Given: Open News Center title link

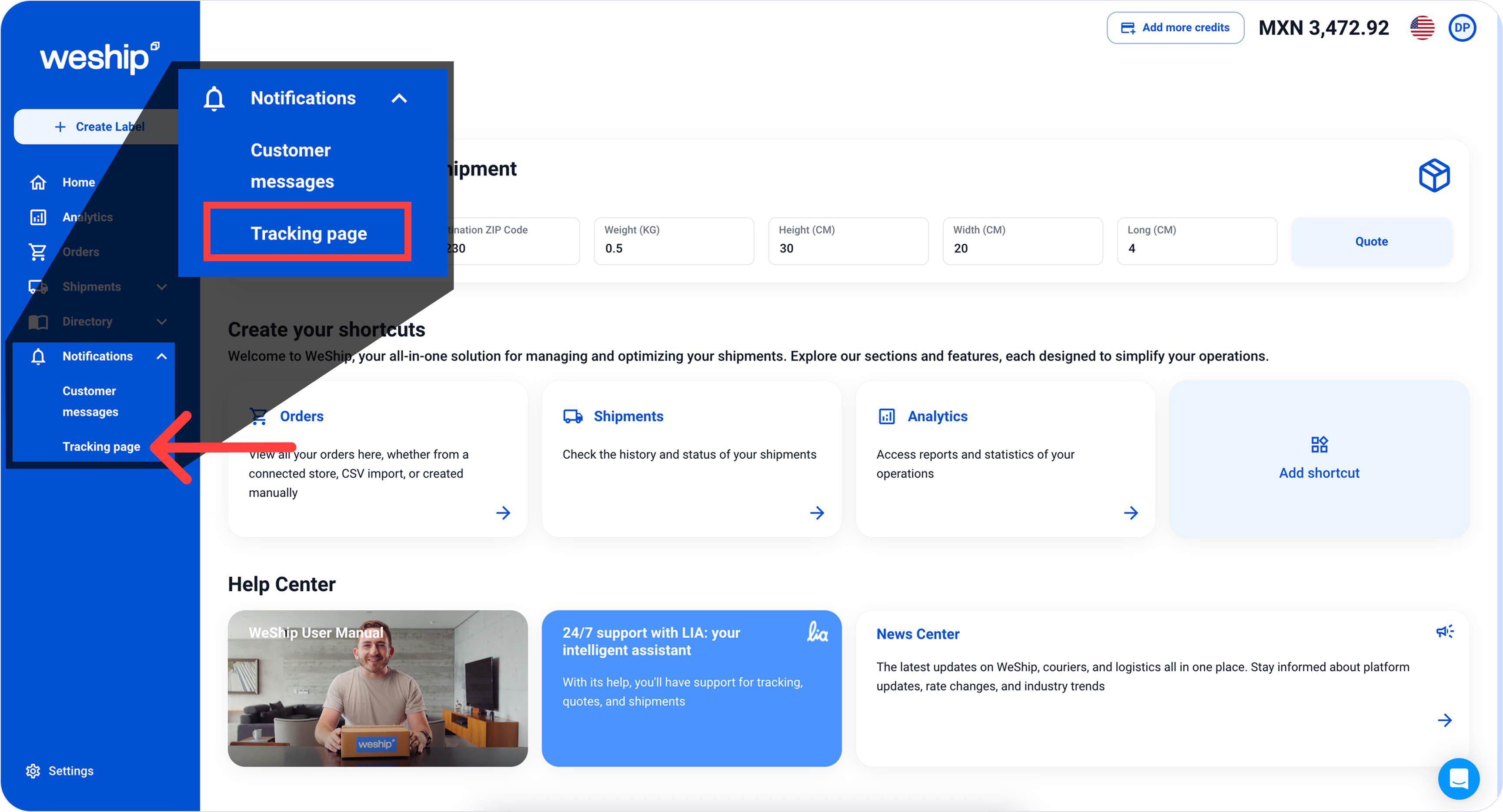Looking at the screenshot, I should point(918,634).
